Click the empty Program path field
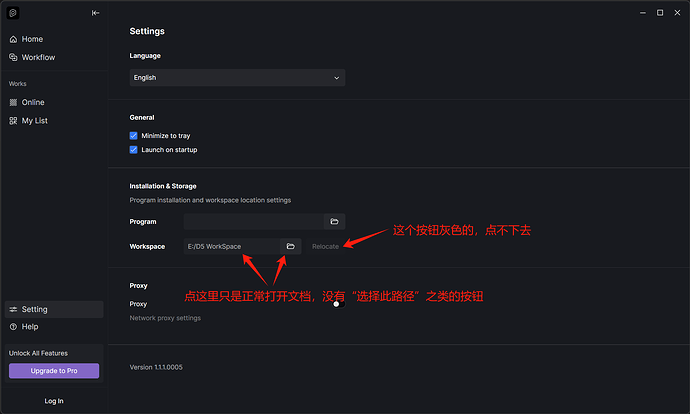This screenshot has width=690, height=414. (x=255, y=221)
